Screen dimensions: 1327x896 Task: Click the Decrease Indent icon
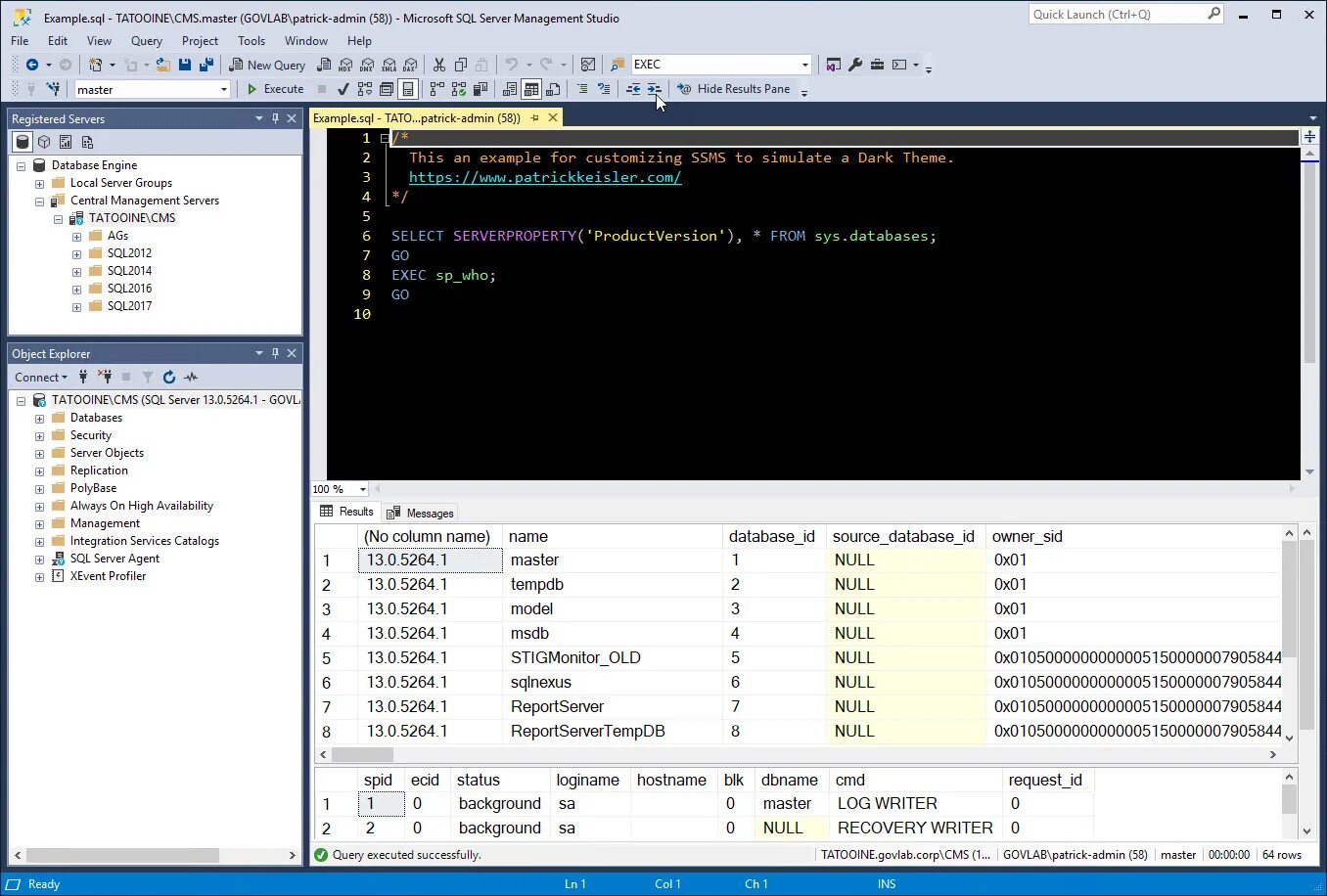pyautogui.click(x=633, y=89)
